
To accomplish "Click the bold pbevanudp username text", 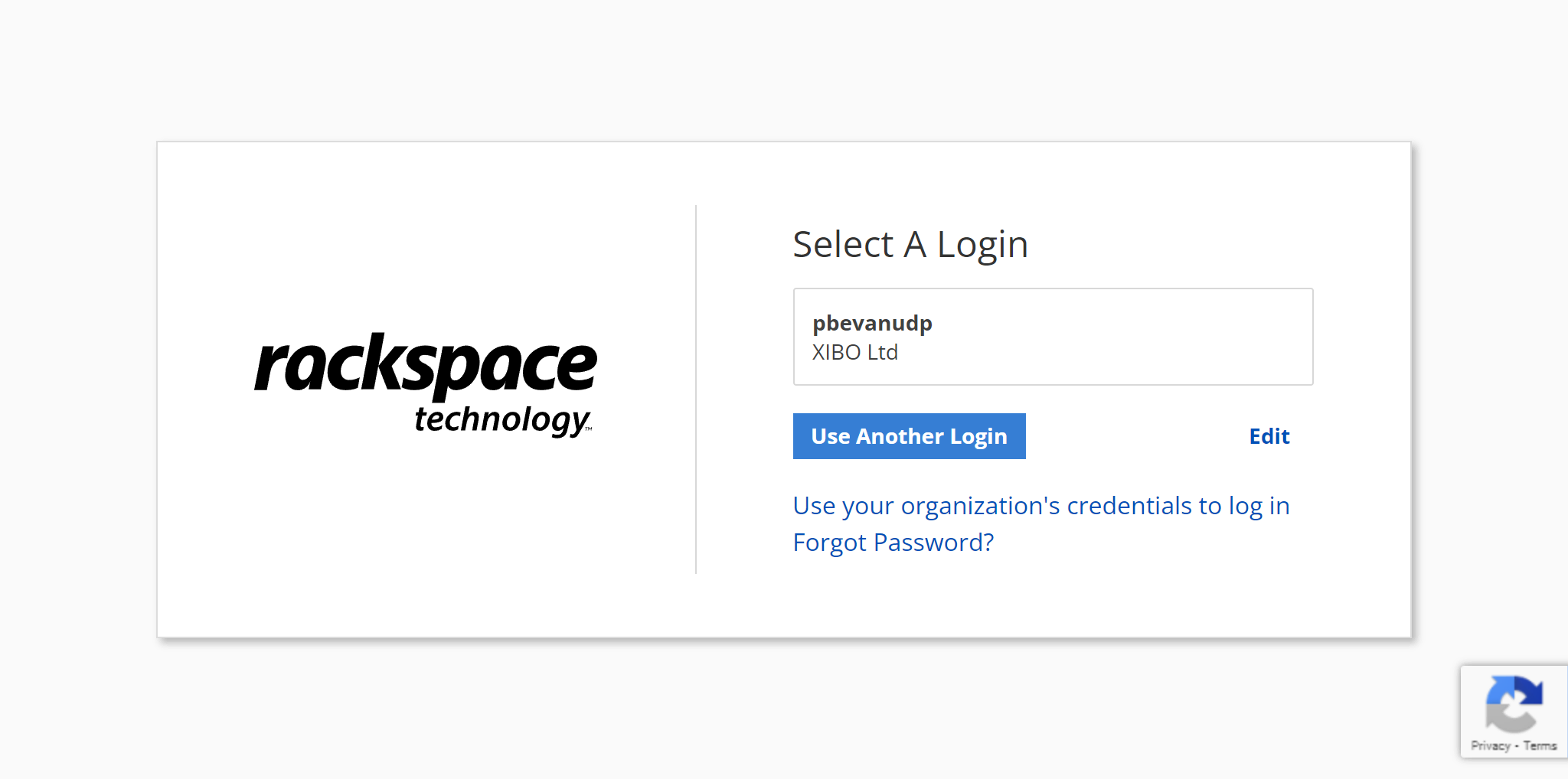I will [872, 323].
